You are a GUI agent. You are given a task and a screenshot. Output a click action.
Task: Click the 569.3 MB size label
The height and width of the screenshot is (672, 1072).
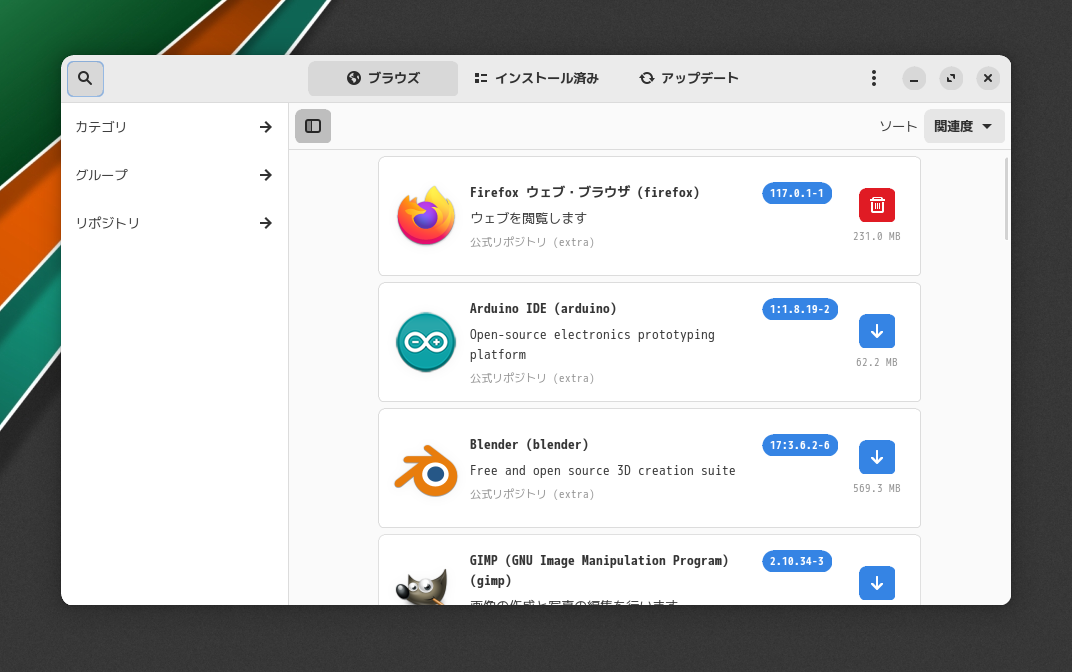point(876,488)
